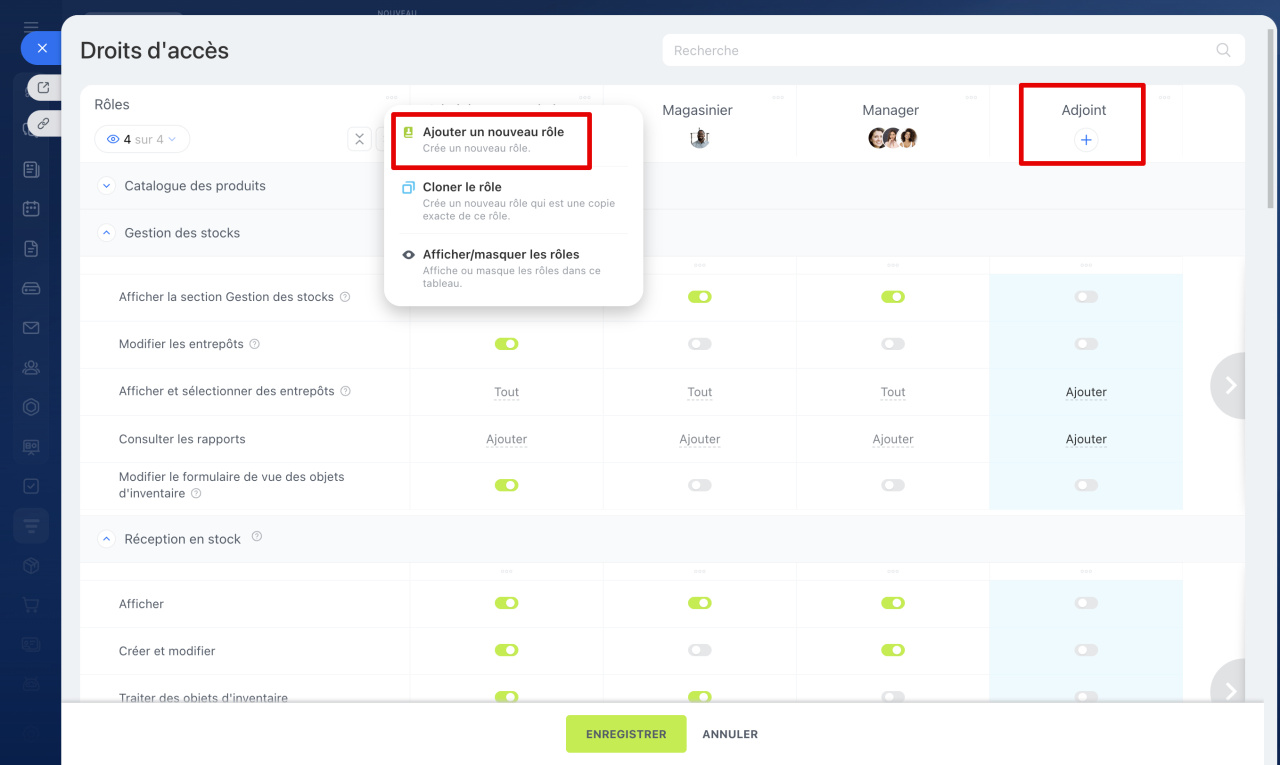This screenshot has height=765, width=1280.
Task: Click the plus icon under Adjoint
Action: [1086, 140]
